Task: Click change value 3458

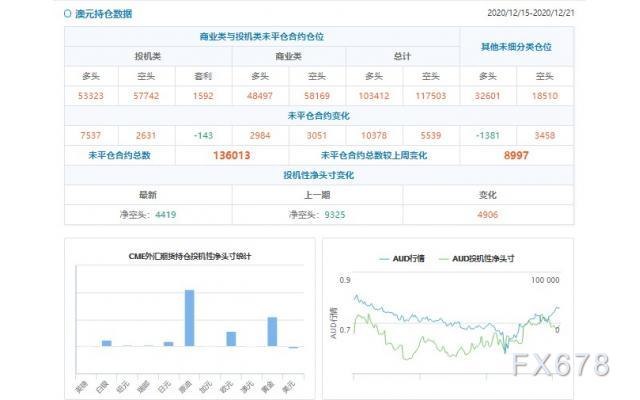Action: (x=545, y=136)
